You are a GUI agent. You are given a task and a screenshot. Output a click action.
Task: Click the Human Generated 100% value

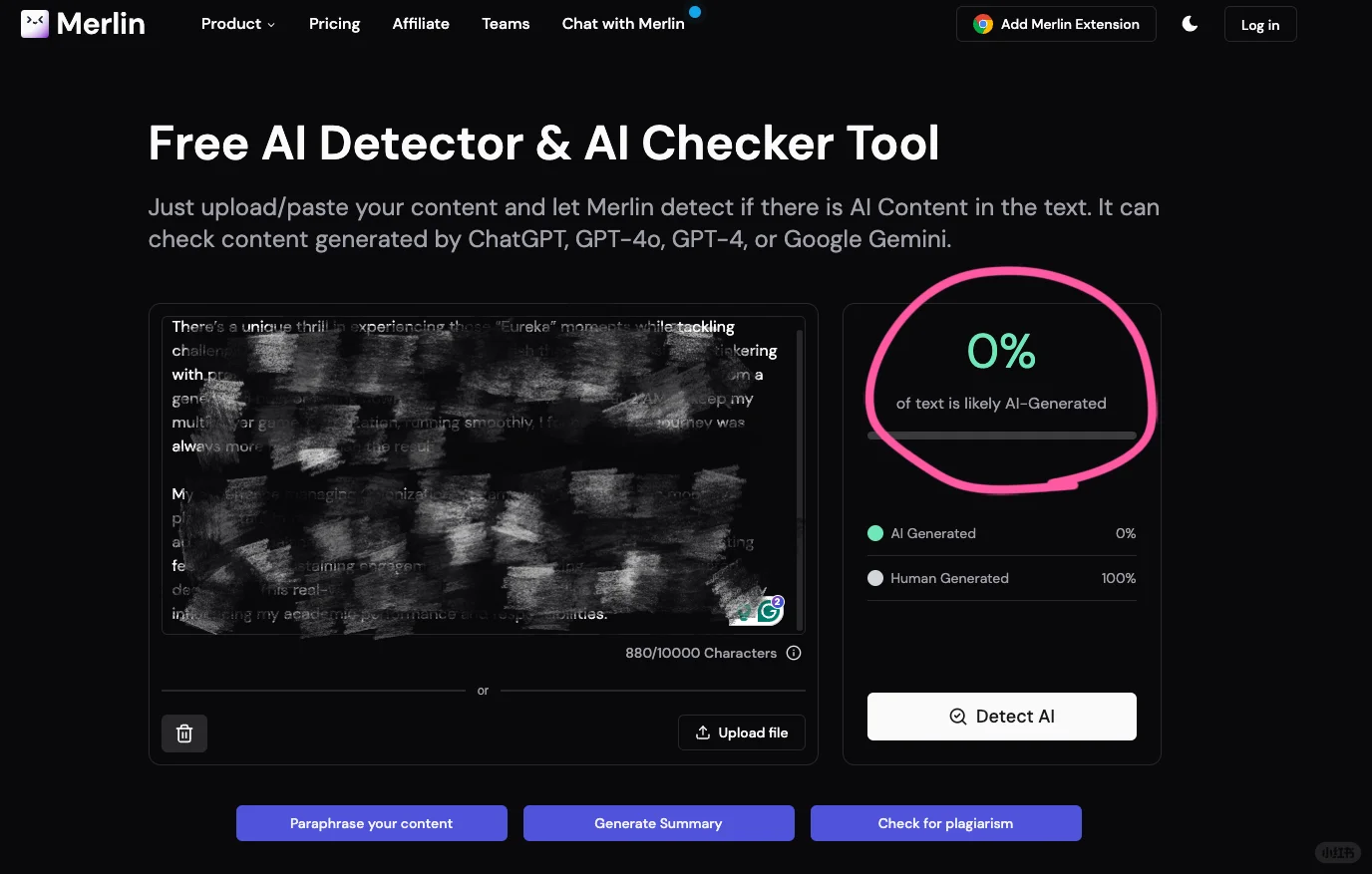point(1119,578)
